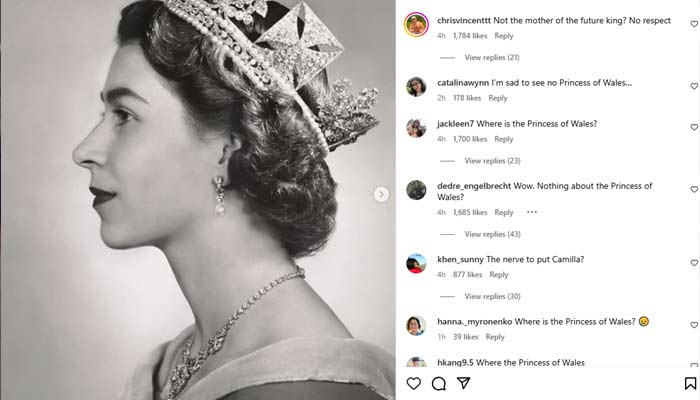Like the post with the heart icon
Viewport: 700px width, 400px height.
tap(414, 383)
